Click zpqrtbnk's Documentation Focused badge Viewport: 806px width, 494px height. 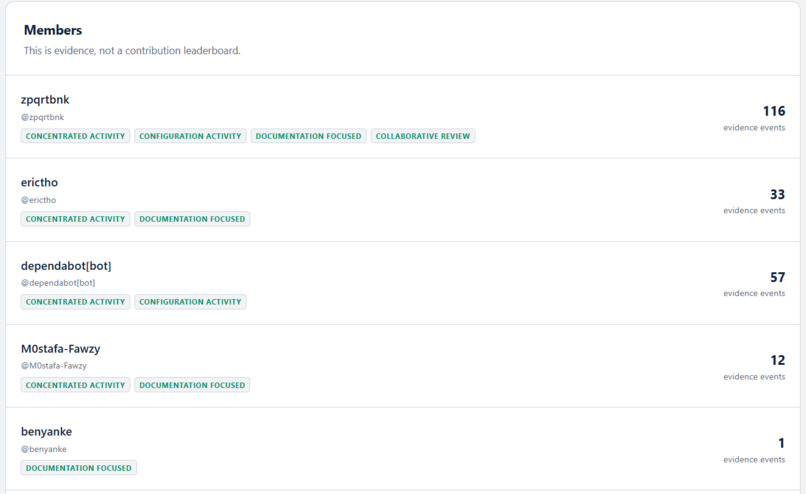click(308, 136)
